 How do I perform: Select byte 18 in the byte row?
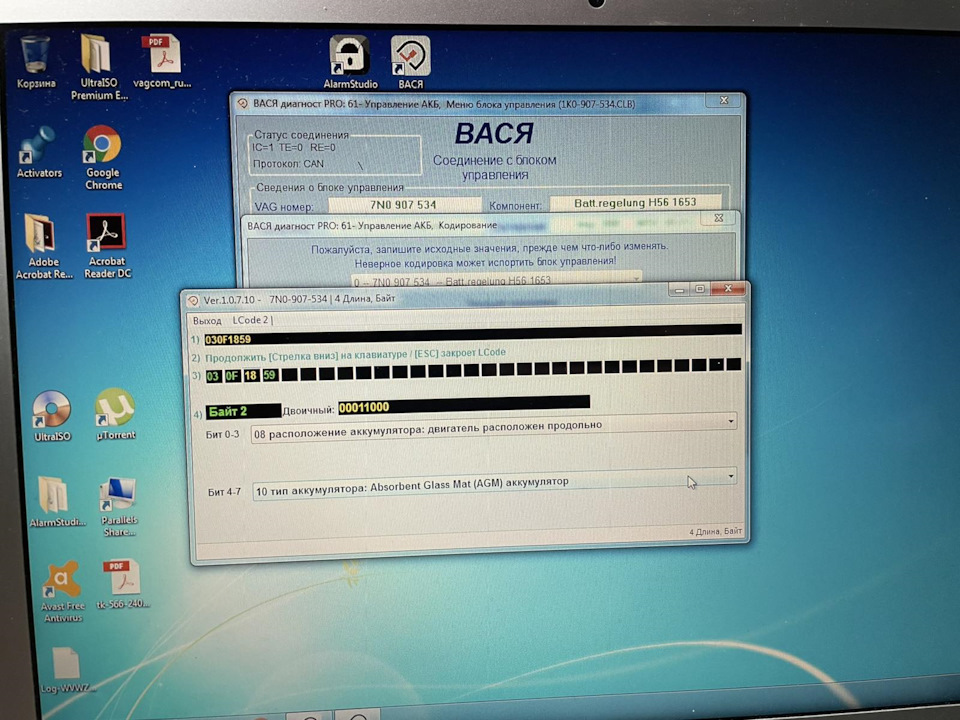pos(250,375)
